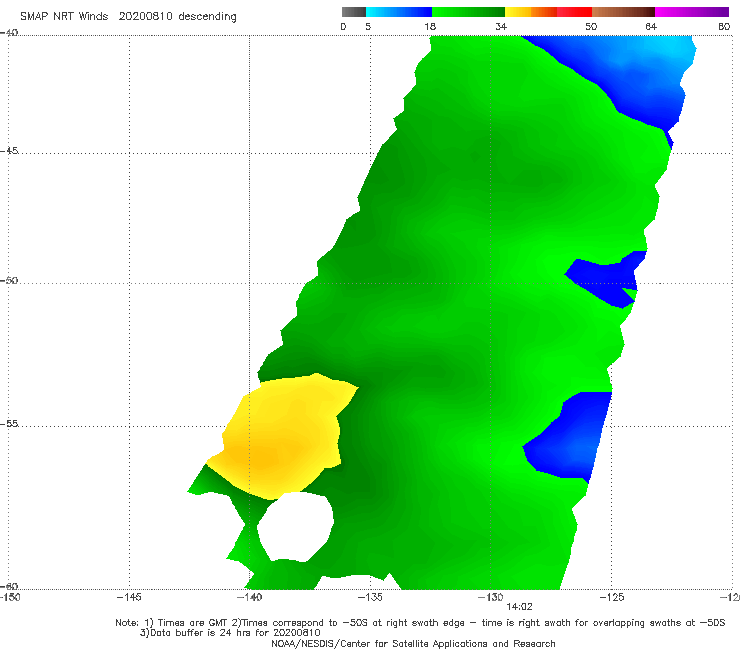This screenshot has width=740, height=650.
Task: Click the green segment of the color scale
Action: pyautogui.click(x=468, y=12)
